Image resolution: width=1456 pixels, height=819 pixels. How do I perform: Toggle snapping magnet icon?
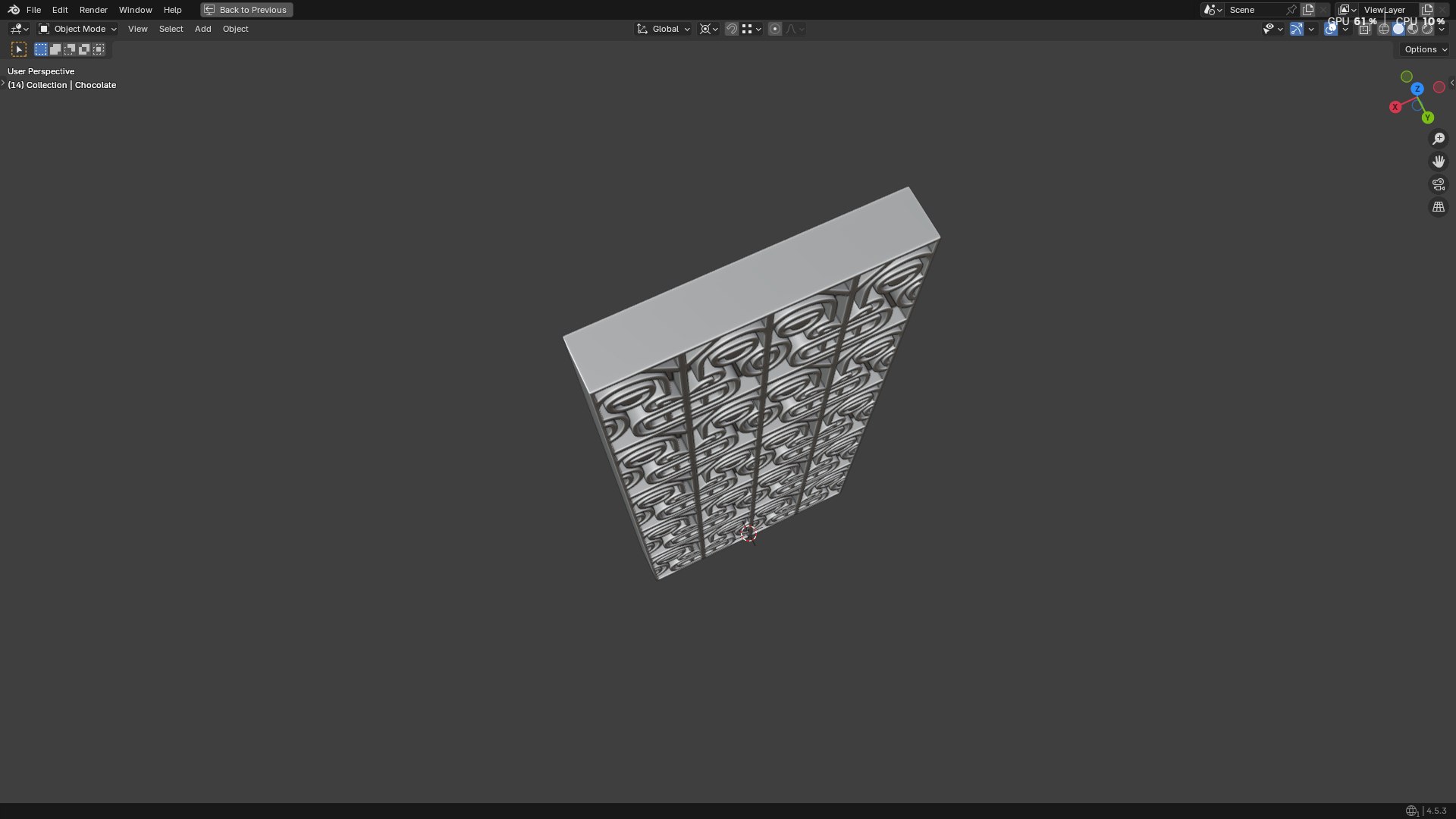(x=732, y=29)
